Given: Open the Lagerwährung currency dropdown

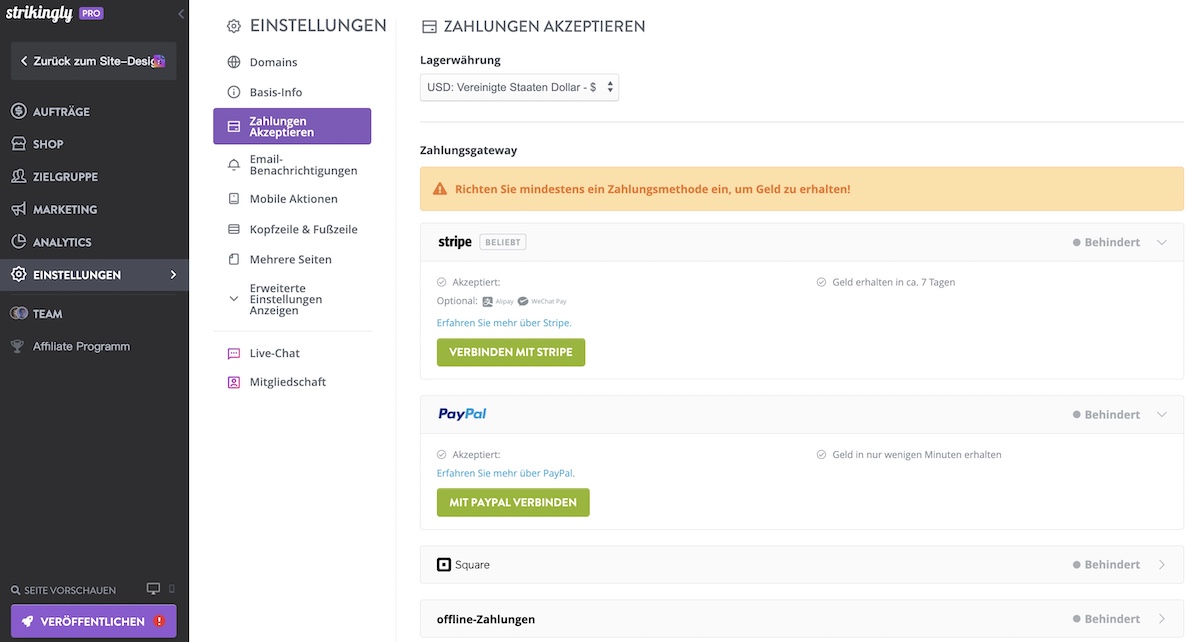Looking at the screenshot, I should 519,87.
